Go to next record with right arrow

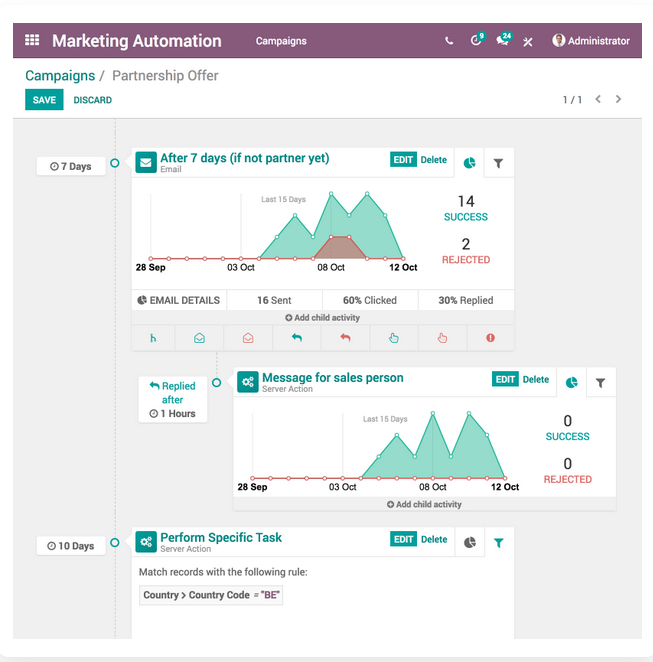click(619, 99)
